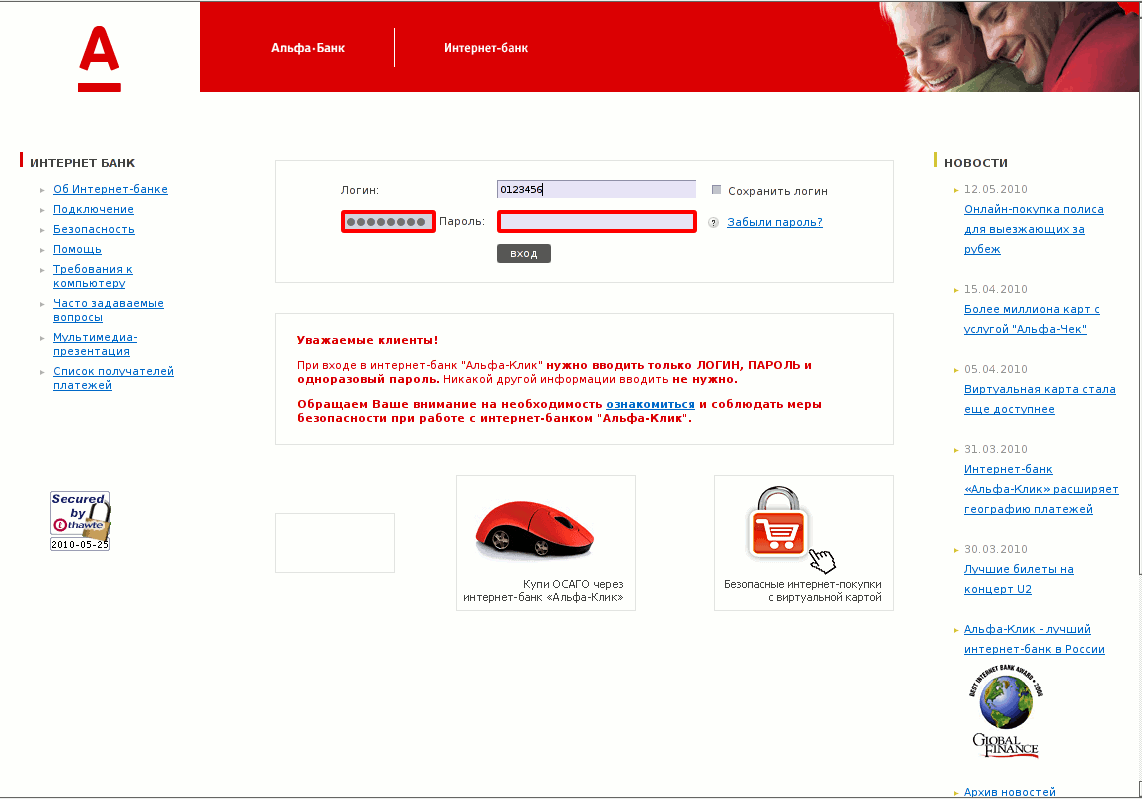Open news Виртуальная карта стала еще доступнее

click(1039, 399)
